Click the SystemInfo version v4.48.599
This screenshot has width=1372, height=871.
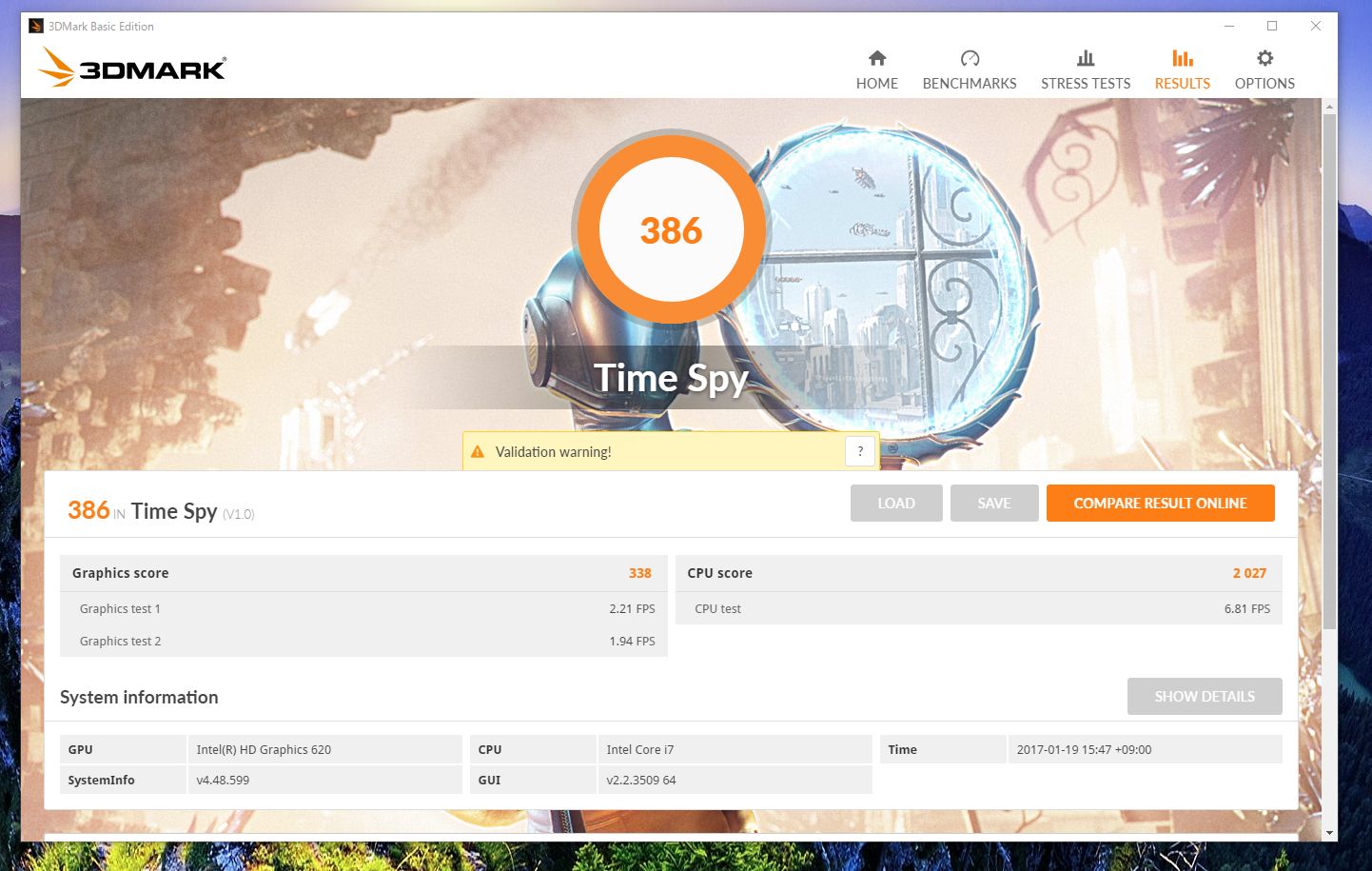pyautogui.click(x=223, y=781)
